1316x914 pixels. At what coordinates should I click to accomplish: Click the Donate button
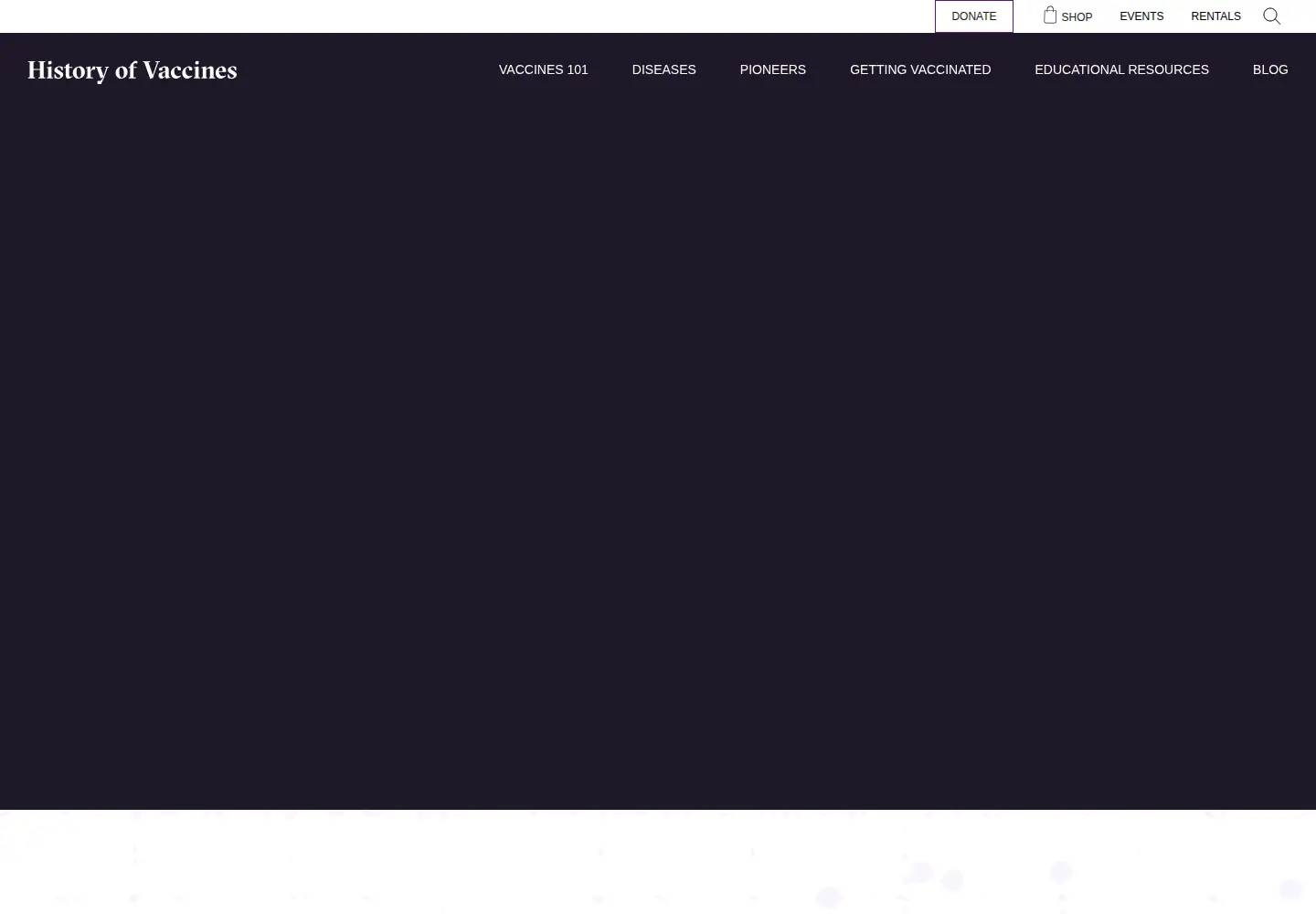[974, 16]
